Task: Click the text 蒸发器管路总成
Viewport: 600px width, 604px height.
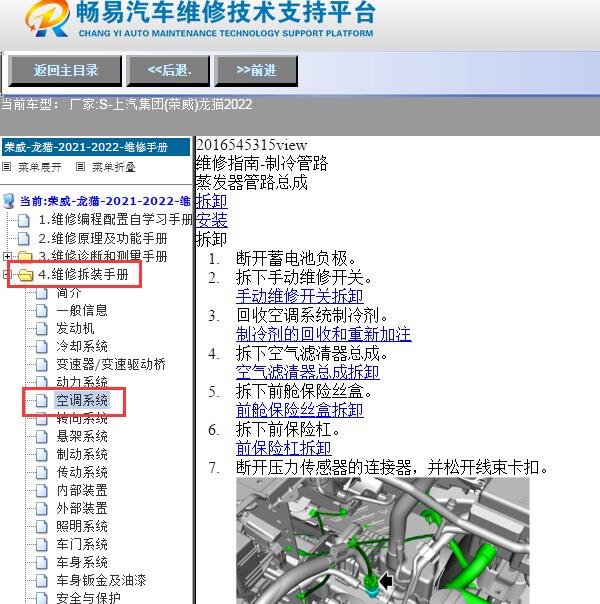Action: pos(252,183)
